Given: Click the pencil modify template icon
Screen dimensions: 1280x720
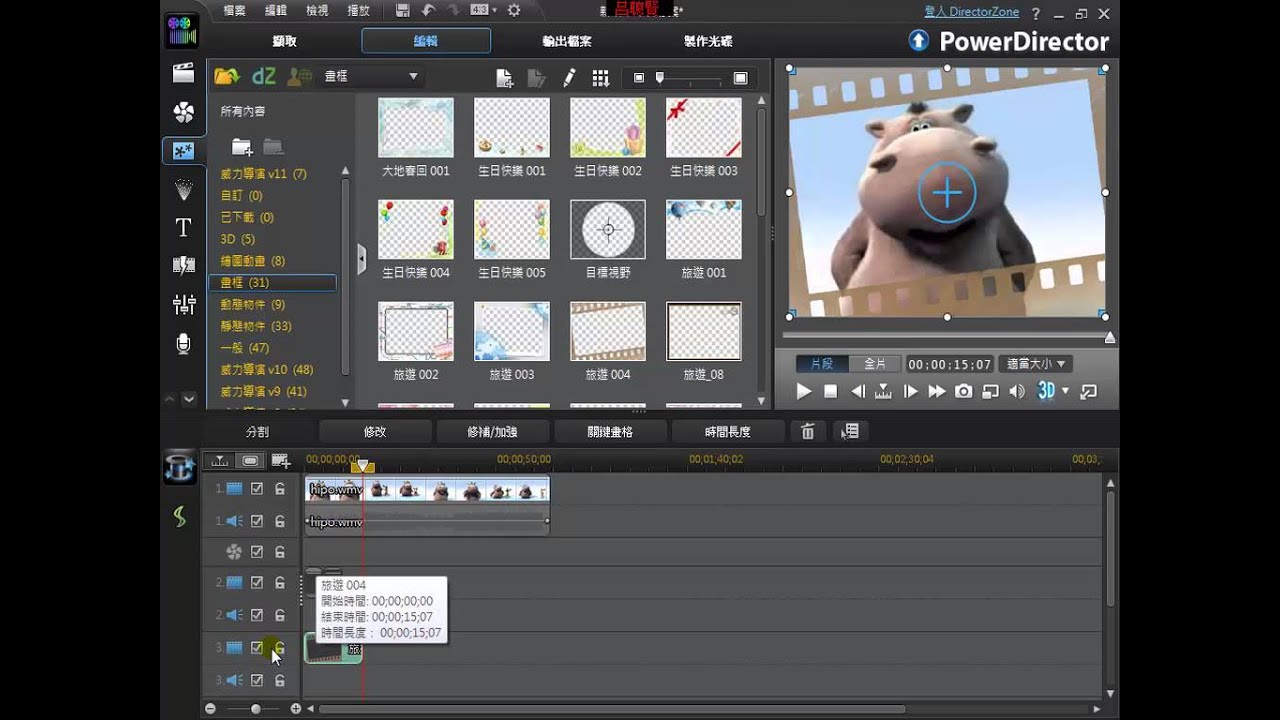Looking at the screenshot, I should point(569,77).
